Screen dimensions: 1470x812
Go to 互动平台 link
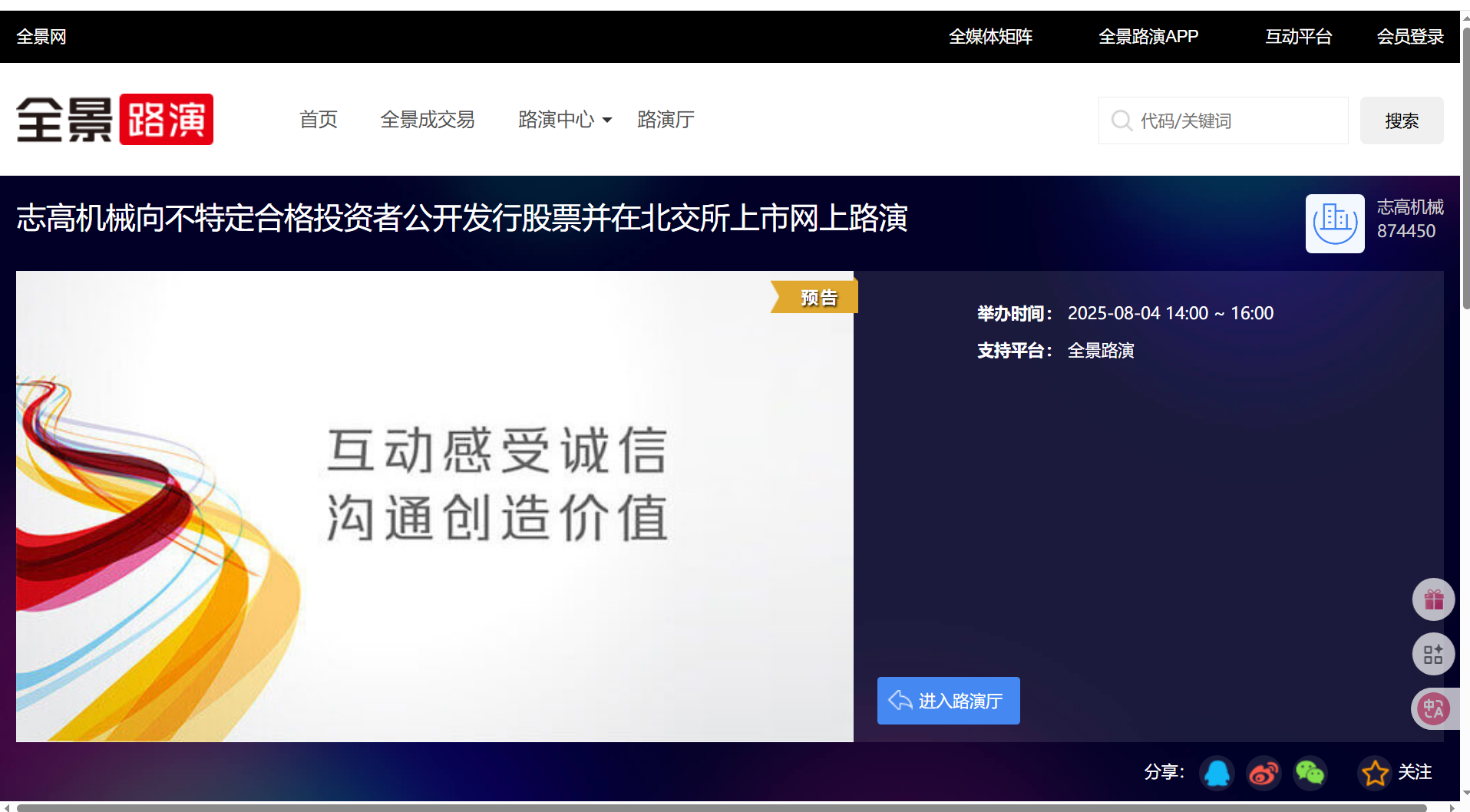click(x=1298, y=37)
